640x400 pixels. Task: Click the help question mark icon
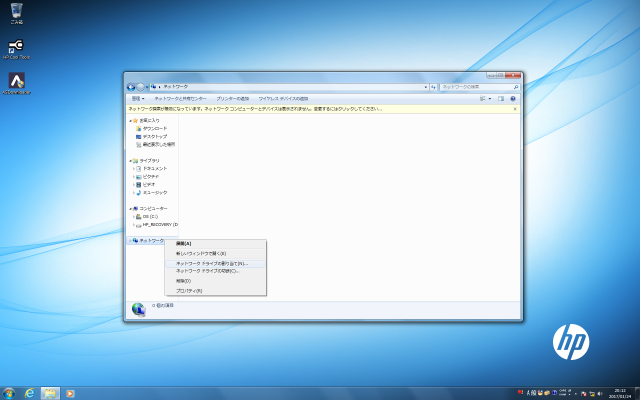point(513,99)
